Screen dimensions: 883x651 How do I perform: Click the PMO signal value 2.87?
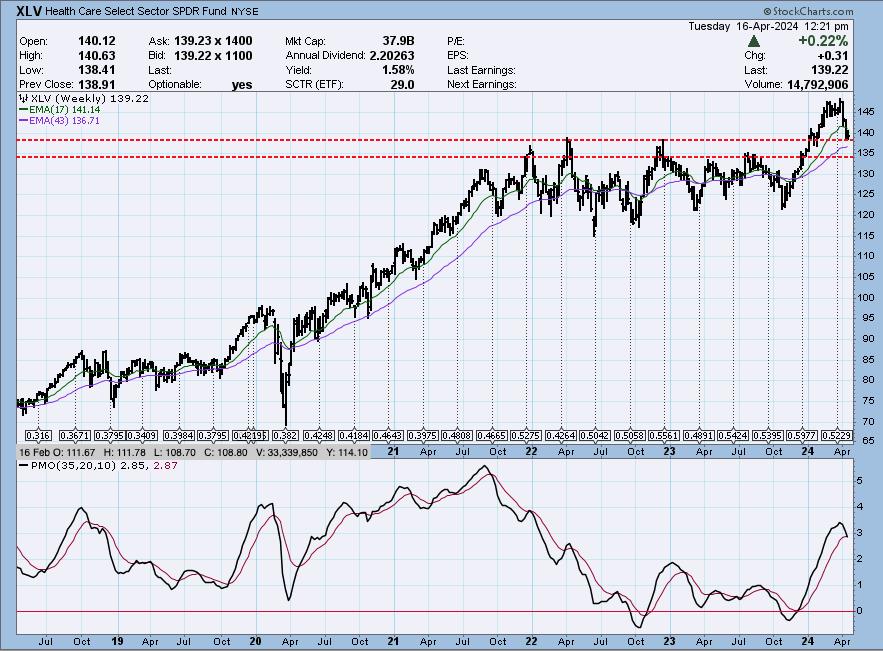tap(166, 466)
